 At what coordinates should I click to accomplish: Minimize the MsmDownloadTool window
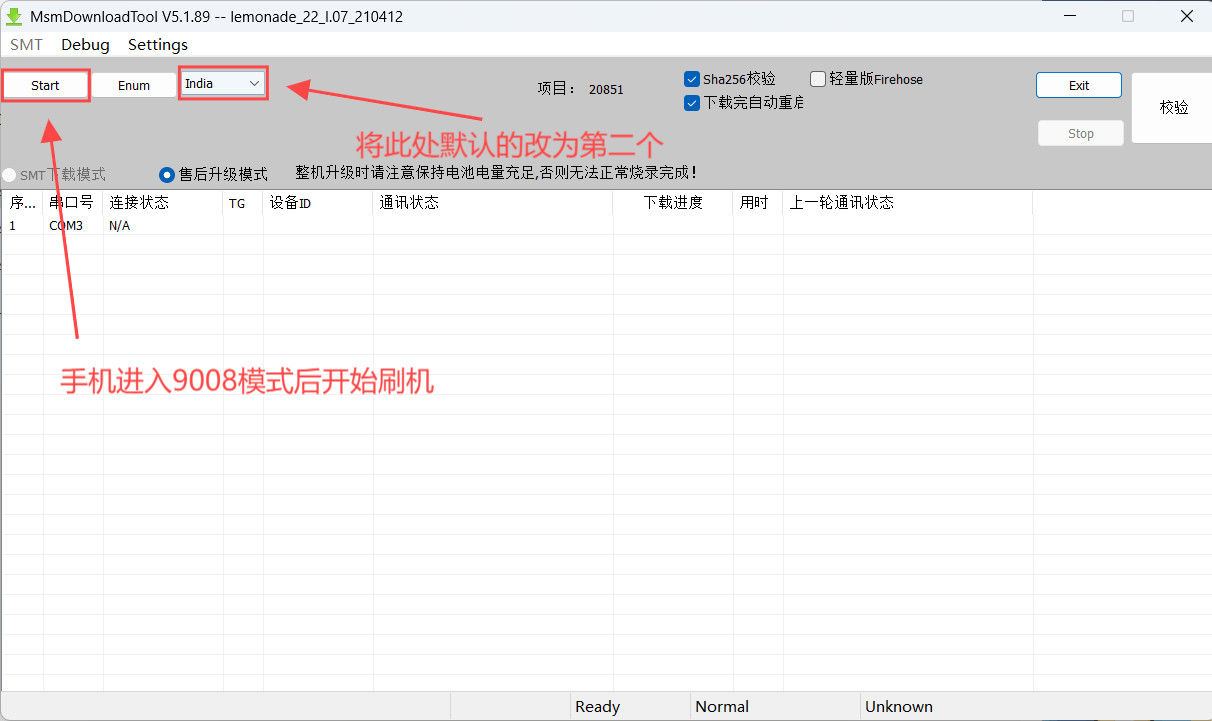coord(1071,16)
